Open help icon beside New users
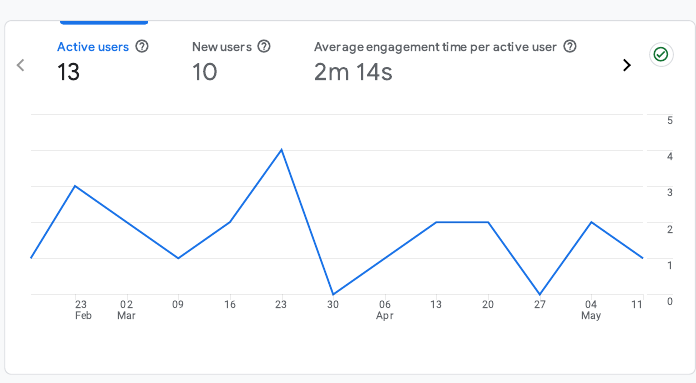 [264, 46]
